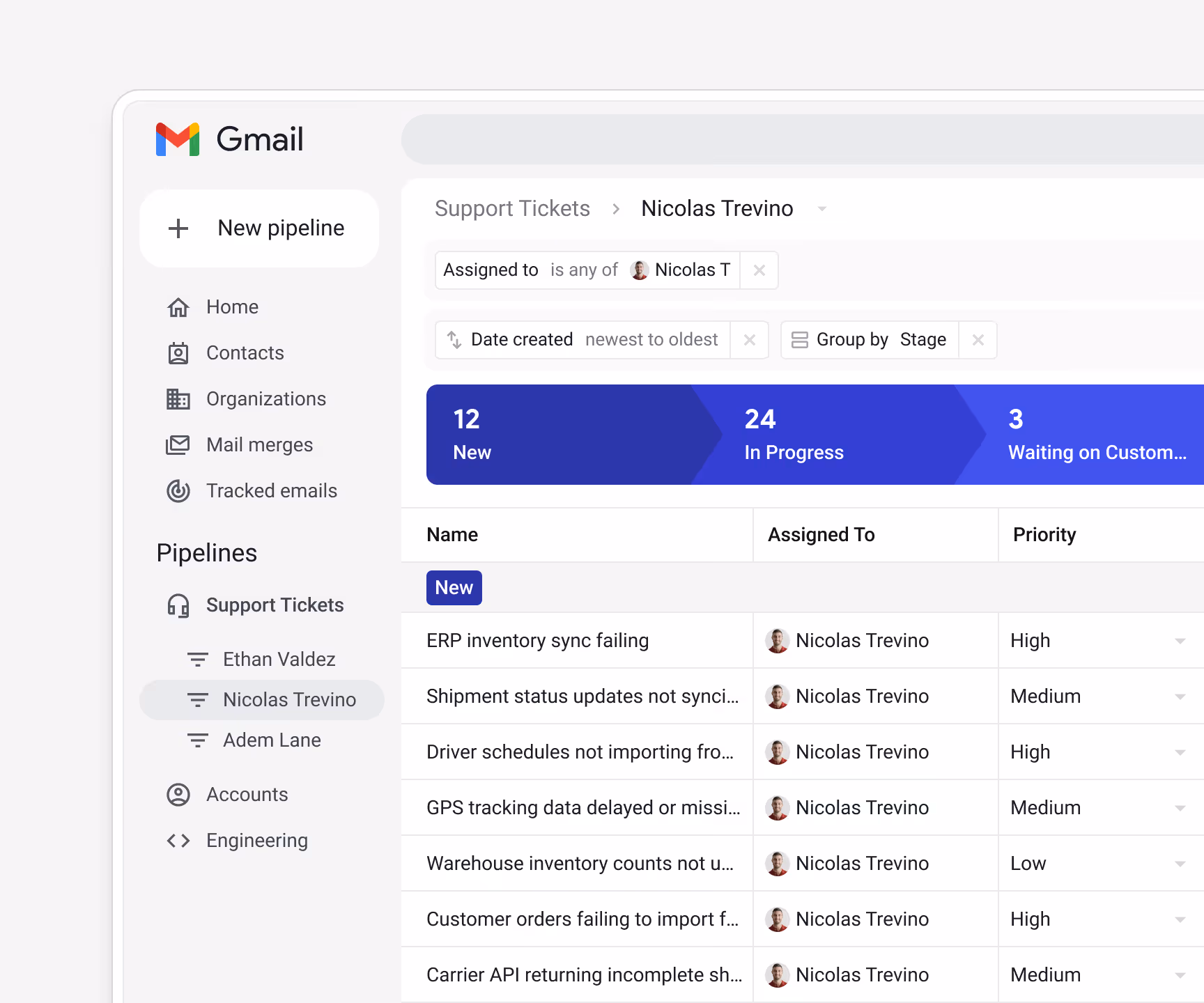Remove the Group by Stage grouping
Viewport: 1204px width, 1003px height.
978,340
